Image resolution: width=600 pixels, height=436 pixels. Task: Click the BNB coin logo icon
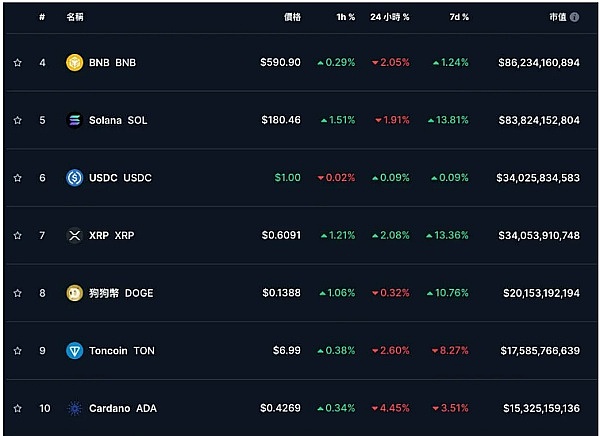[74, 62]
